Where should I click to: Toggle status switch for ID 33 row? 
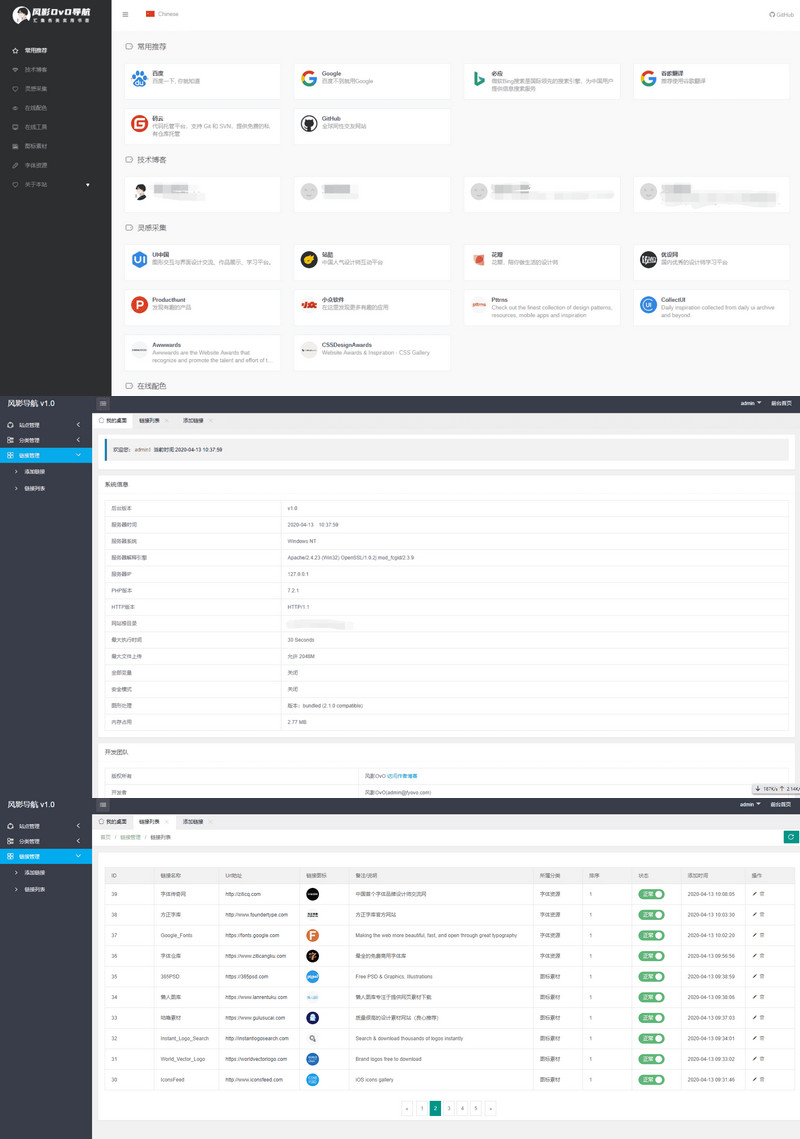pos(651,1018)
